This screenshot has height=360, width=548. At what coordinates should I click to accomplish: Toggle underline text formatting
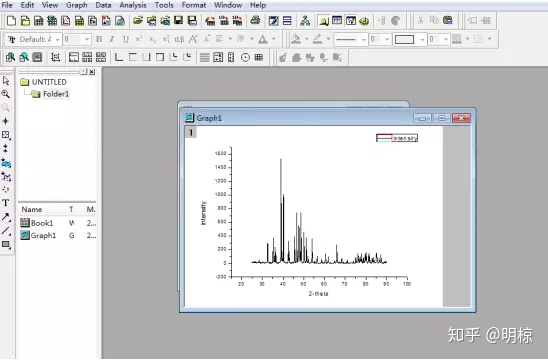tap(125, 39)
